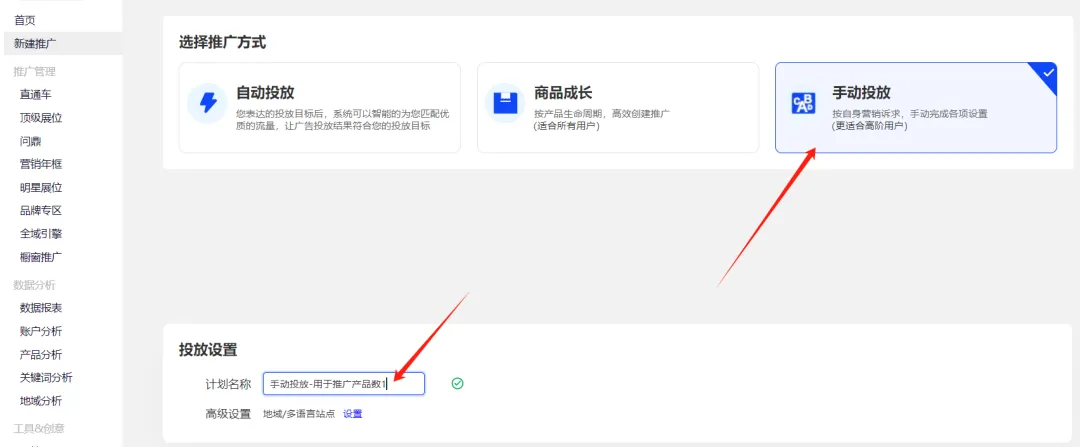Open 营销年框 in the sidebar

point(41,164)
